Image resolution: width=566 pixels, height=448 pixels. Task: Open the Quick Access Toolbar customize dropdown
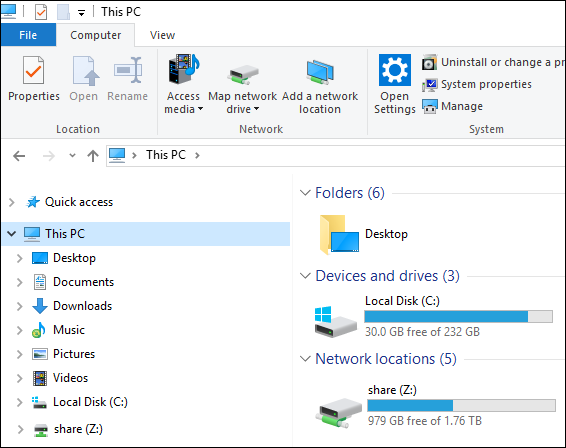pyautogui.click(x=82, y=13)
